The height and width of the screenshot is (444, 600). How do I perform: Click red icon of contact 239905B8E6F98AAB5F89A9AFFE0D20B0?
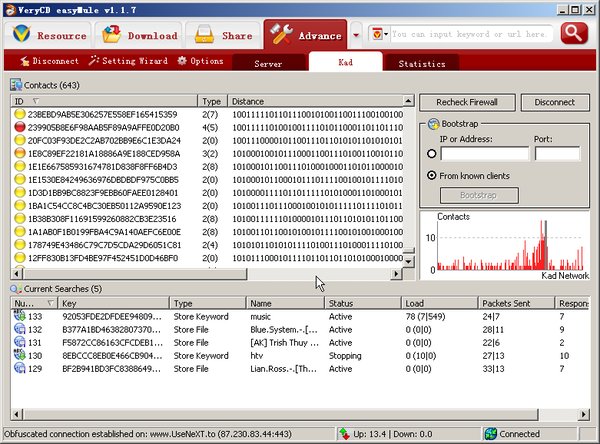coord(20,127)
